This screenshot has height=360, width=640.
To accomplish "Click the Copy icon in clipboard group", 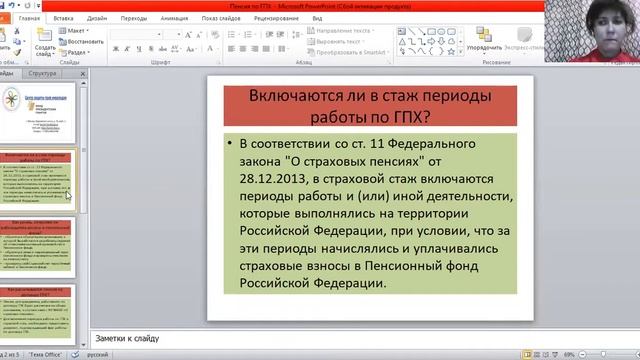I will pos(17,42).
